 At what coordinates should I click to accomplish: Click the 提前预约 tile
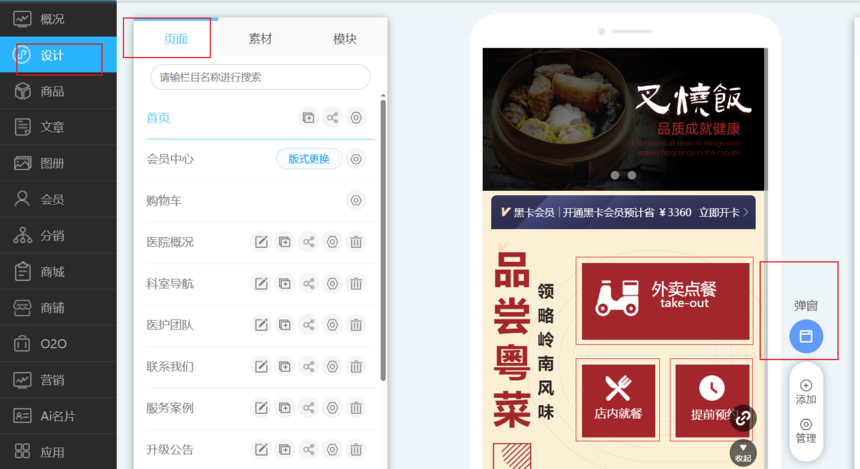(712, 401)
